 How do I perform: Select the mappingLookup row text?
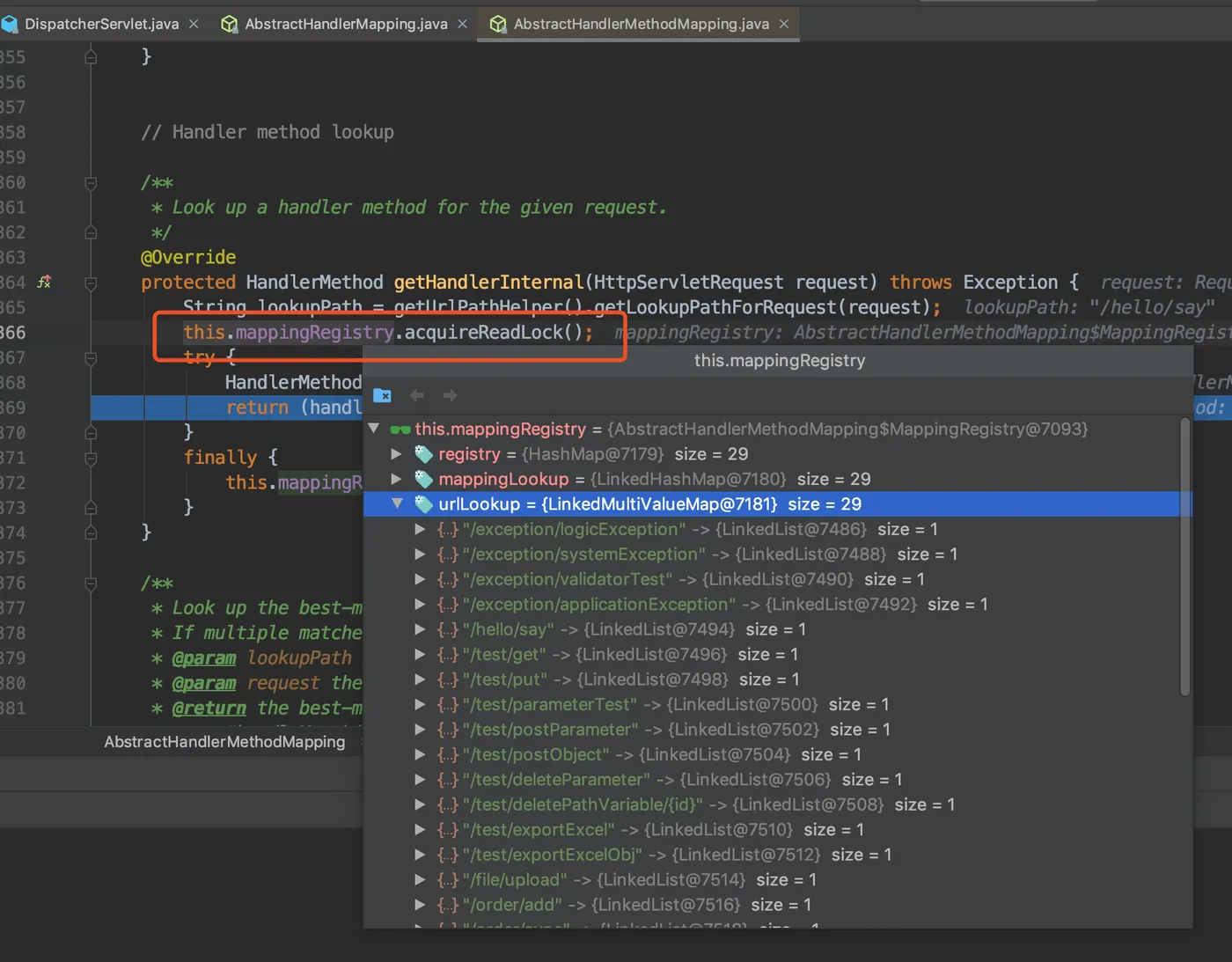(655, 479)
